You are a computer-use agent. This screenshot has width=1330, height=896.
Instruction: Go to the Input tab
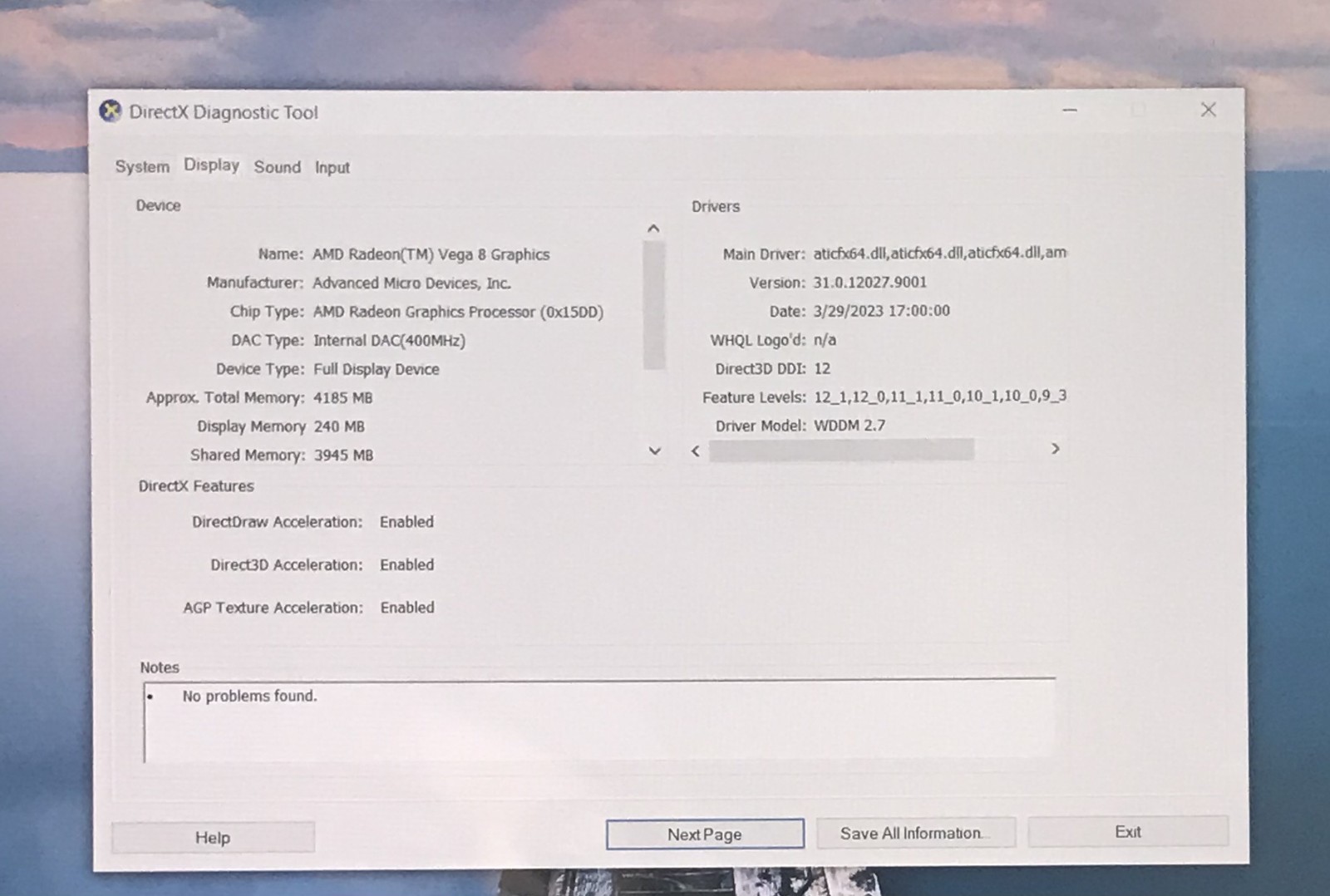point(332,168)
